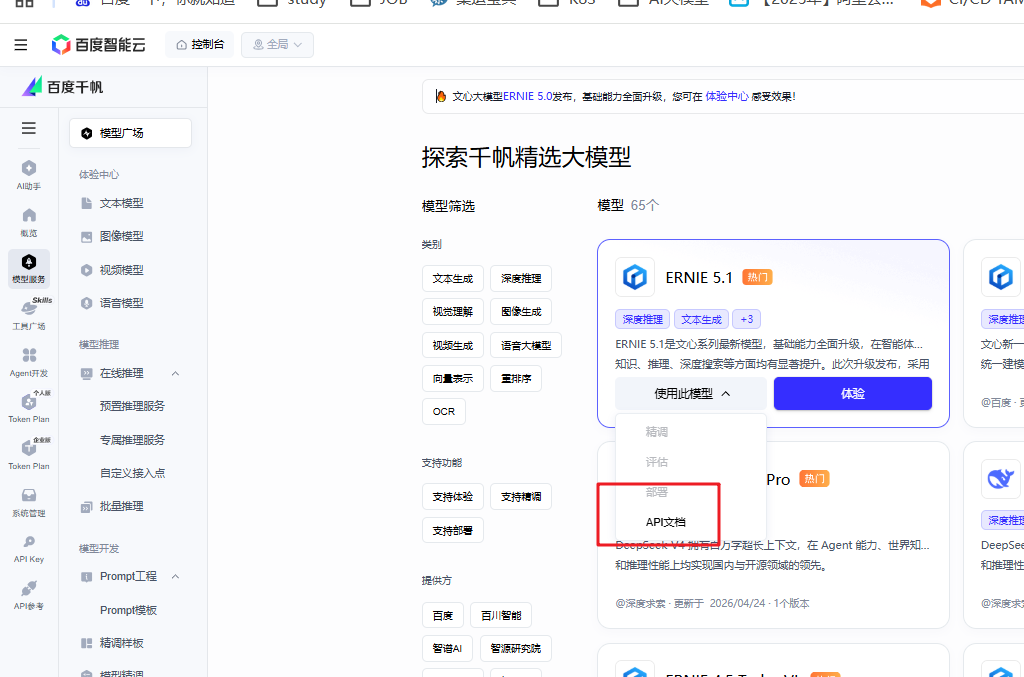Open the 全局 region dropdown

coord(277,44)
